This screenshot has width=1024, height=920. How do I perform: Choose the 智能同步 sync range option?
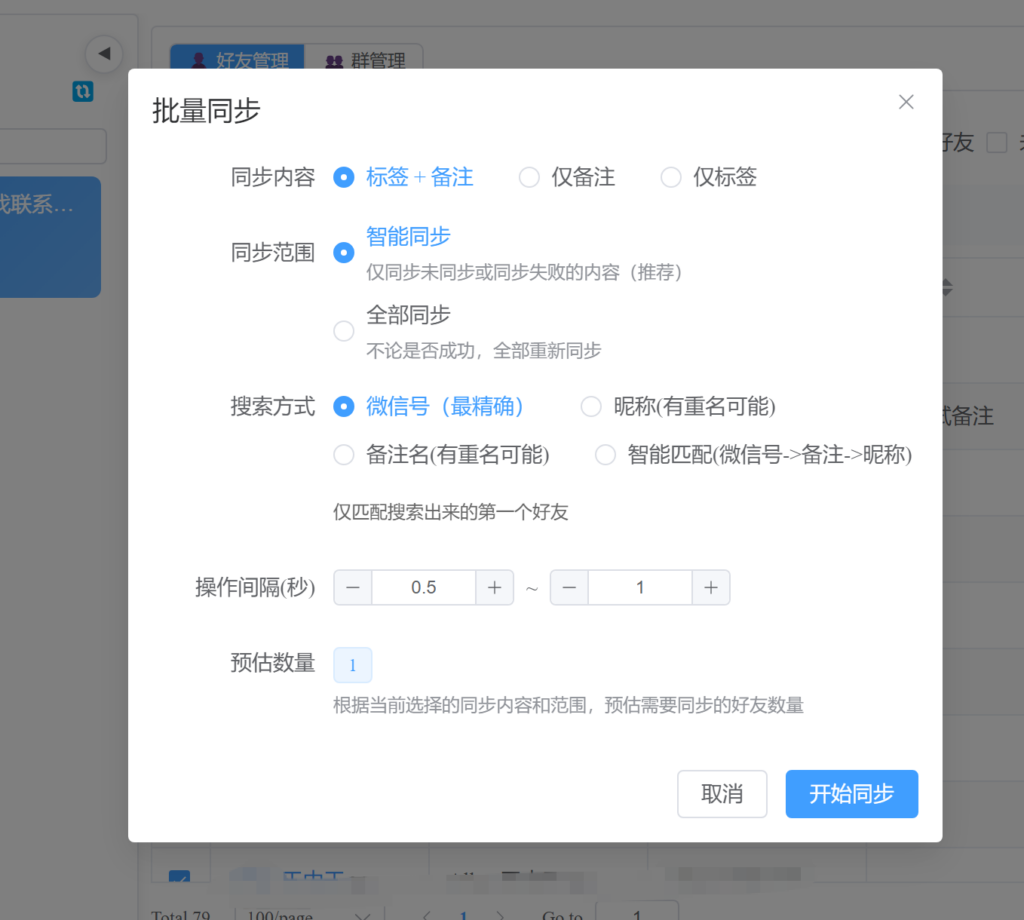[x=344, y=253]
